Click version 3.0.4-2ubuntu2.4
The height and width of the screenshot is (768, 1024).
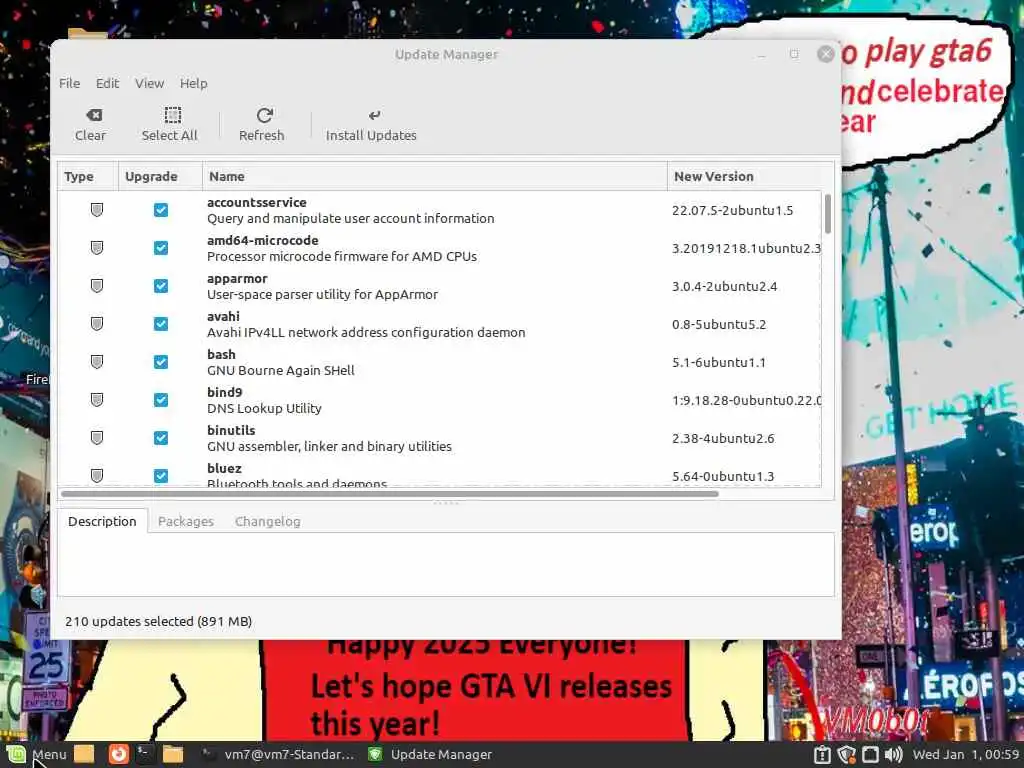click(724, 286)
